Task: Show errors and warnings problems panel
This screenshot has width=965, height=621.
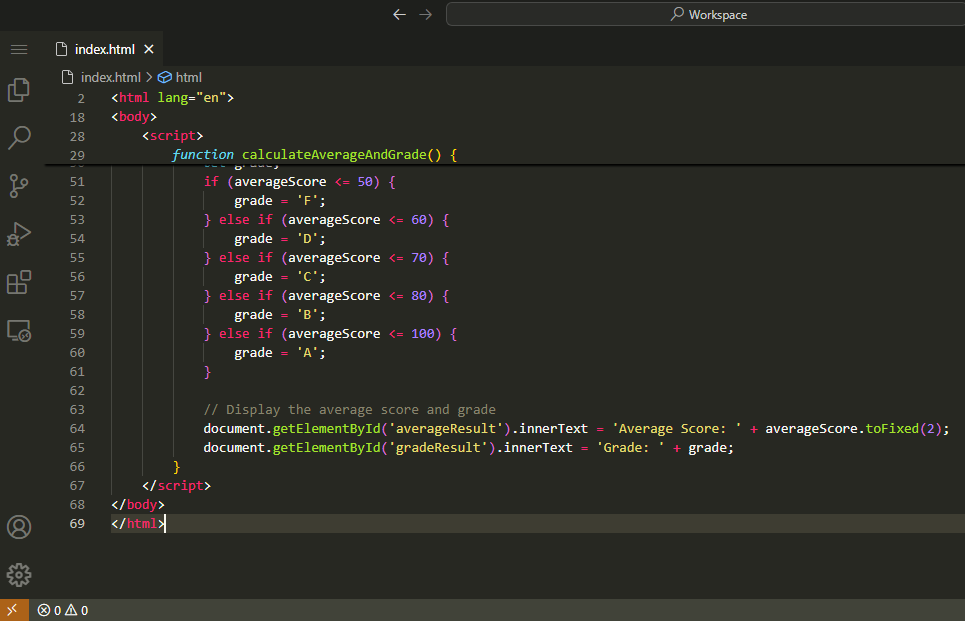Action: [62, 610]
